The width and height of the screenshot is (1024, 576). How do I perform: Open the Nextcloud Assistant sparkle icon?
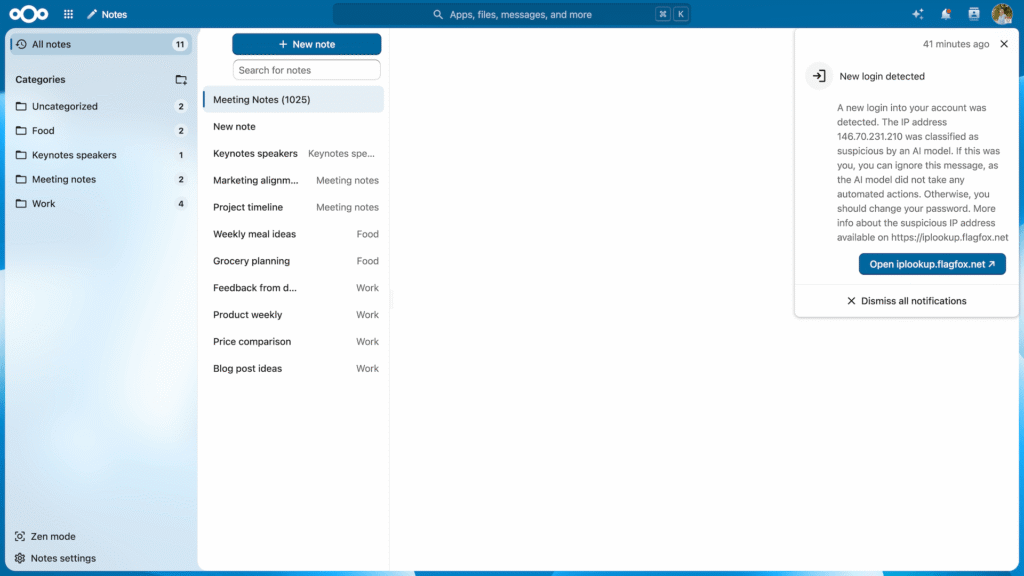(918, 14)
